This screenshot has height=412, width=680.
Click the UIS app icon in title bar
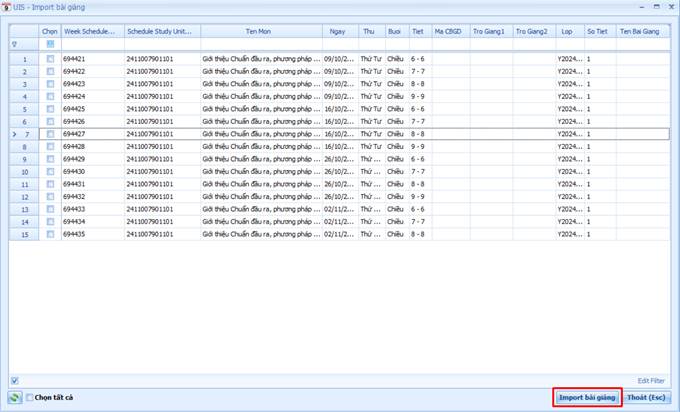(x=6, y=7)
